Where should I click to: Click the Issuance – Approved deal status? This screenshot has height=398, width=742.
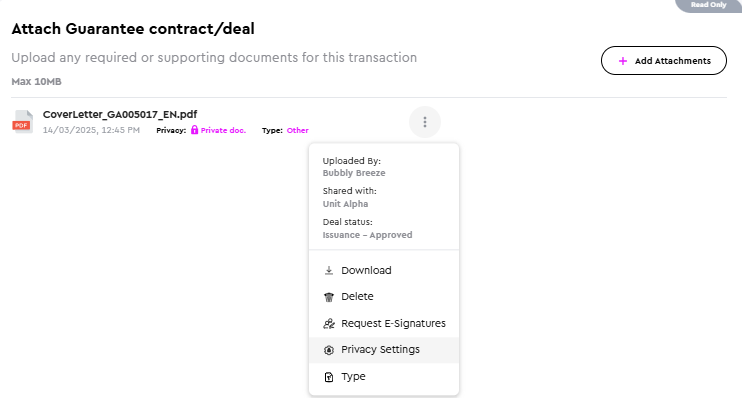point(367,235)
